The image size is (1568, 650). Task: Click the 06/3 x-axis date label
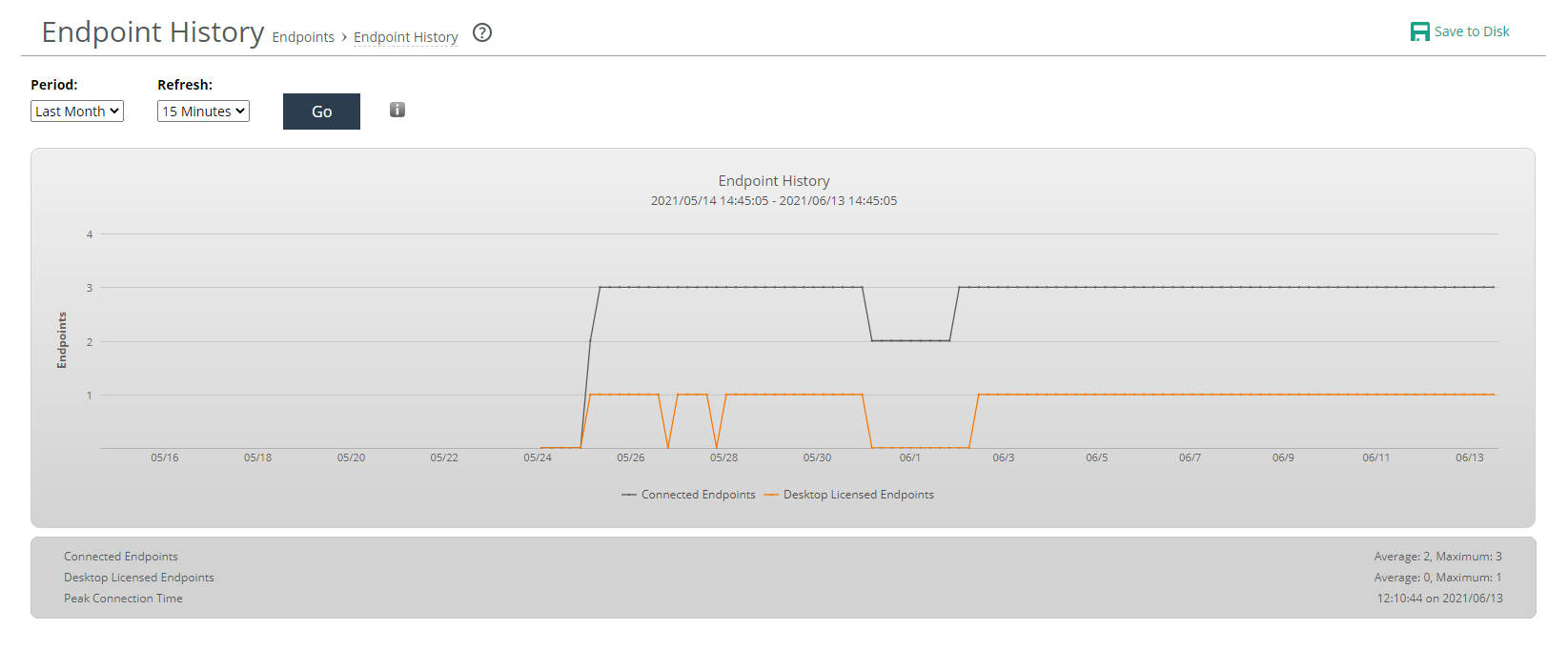click(1004, 458)
